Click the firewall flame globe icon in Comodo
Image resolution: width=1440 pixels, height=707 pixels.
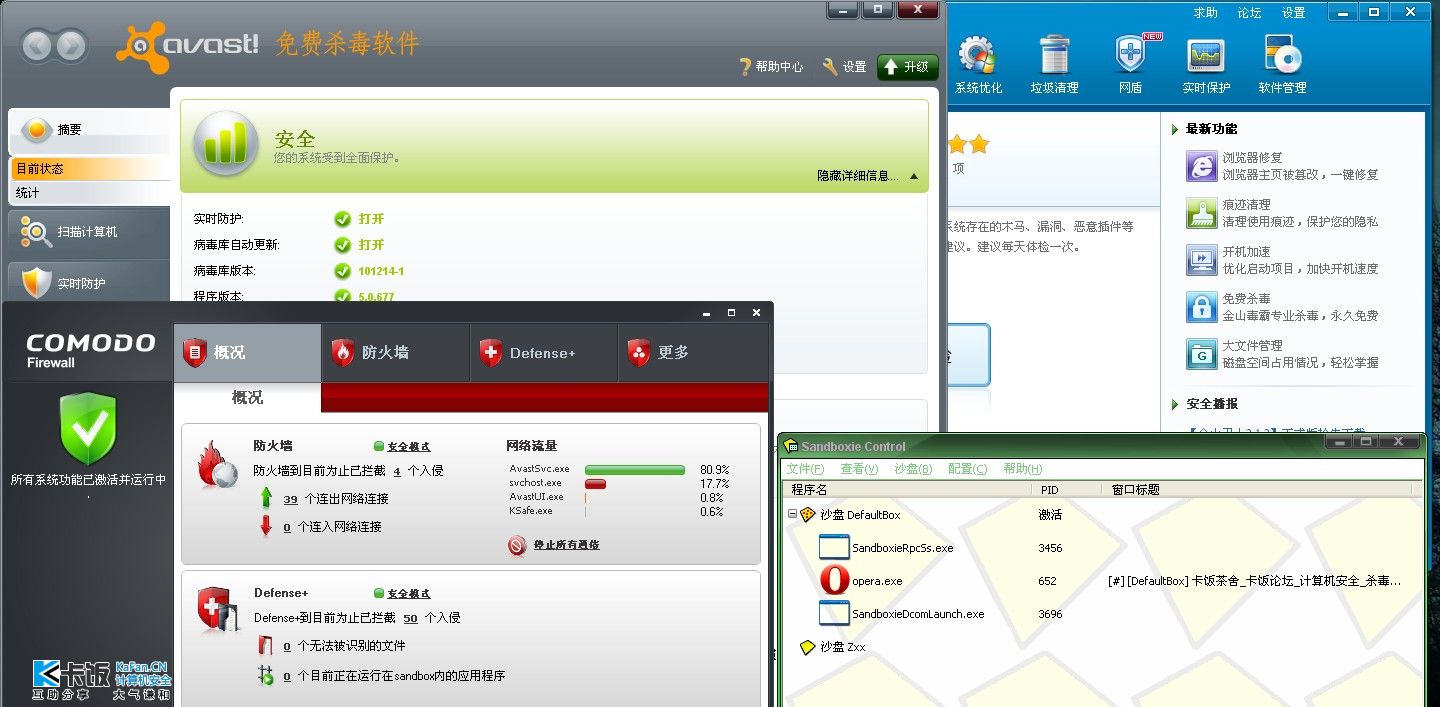(217, 464)
